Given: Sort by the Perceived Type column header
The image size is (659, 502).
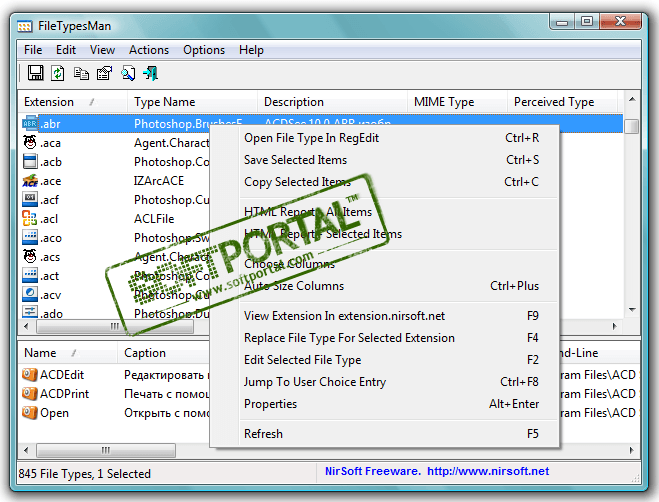Looking at the screenshot, I should 563,102.
